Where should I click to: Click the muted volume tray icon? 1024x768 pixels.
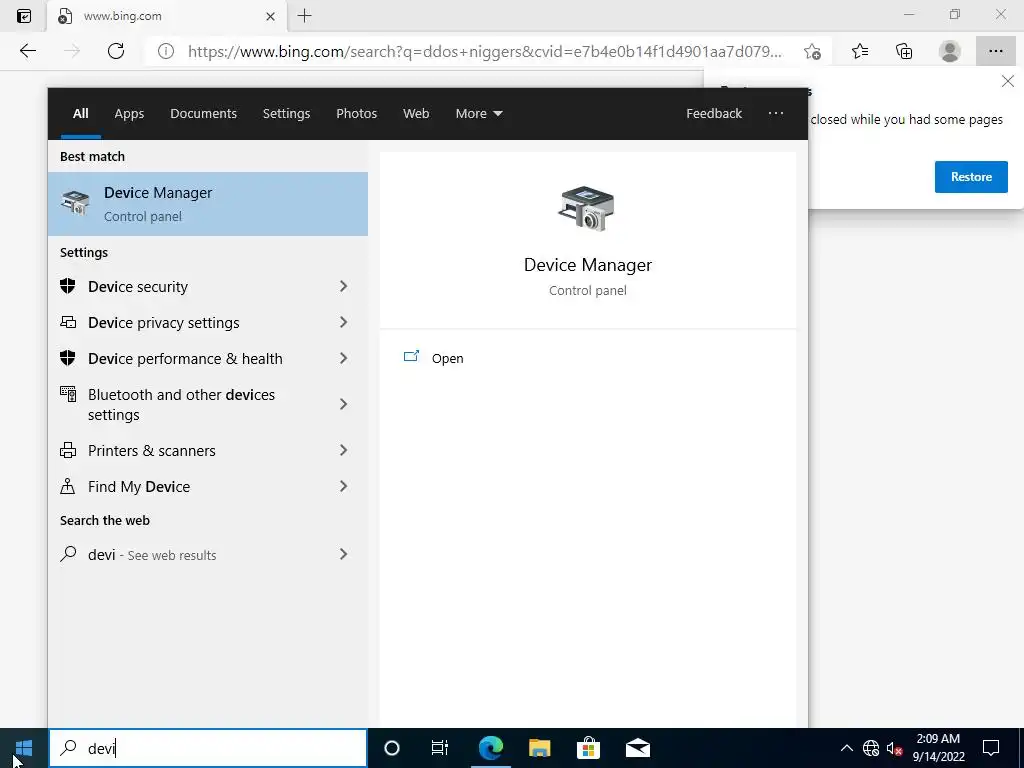tap(894, 748)
